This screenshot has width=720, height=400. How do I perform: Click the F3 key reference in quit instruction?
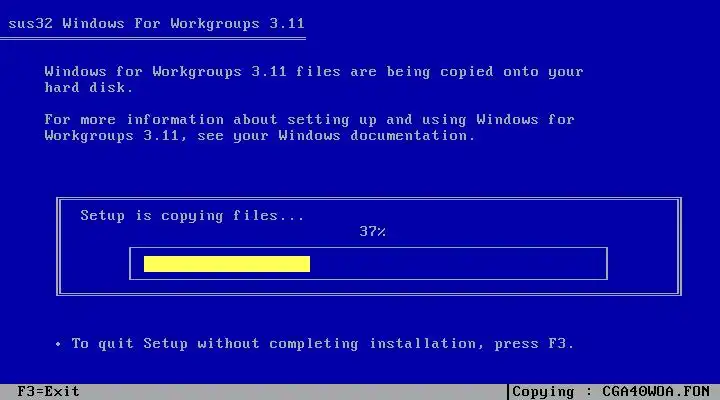tap(557, 344)
